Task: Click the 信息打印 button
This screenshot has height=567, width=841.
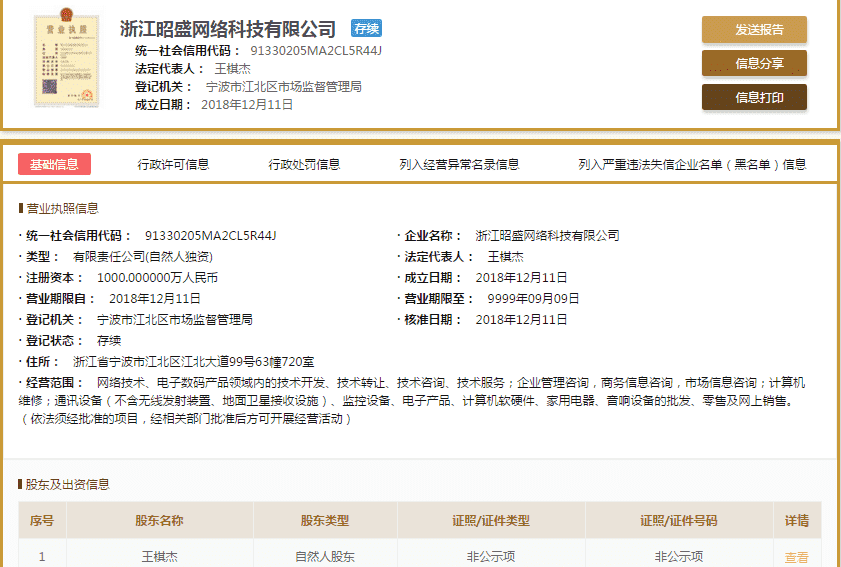Action: tap(754, 97)
